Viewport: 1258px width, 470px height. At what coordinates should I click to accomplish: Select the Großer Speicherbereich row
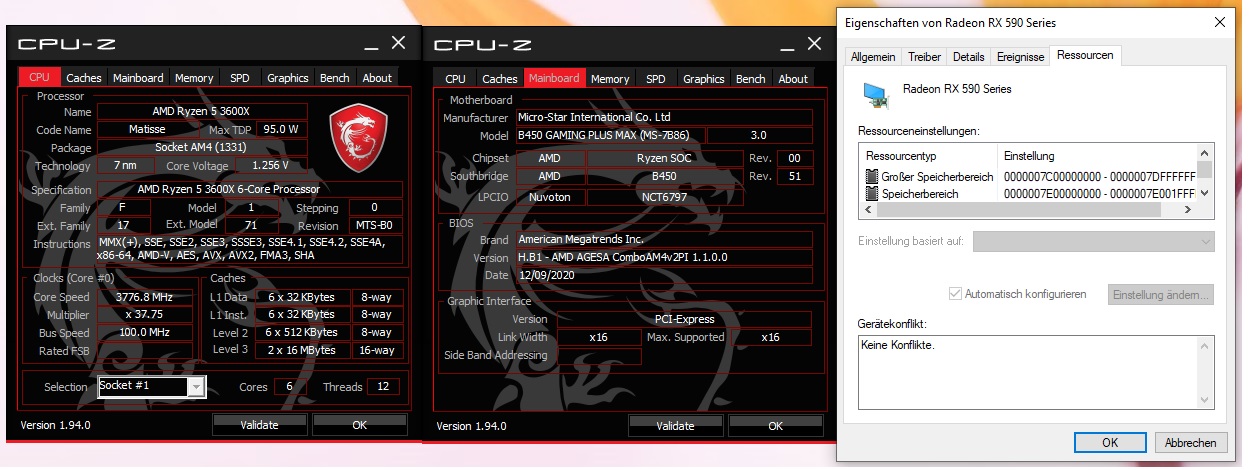coord(1029,177)
